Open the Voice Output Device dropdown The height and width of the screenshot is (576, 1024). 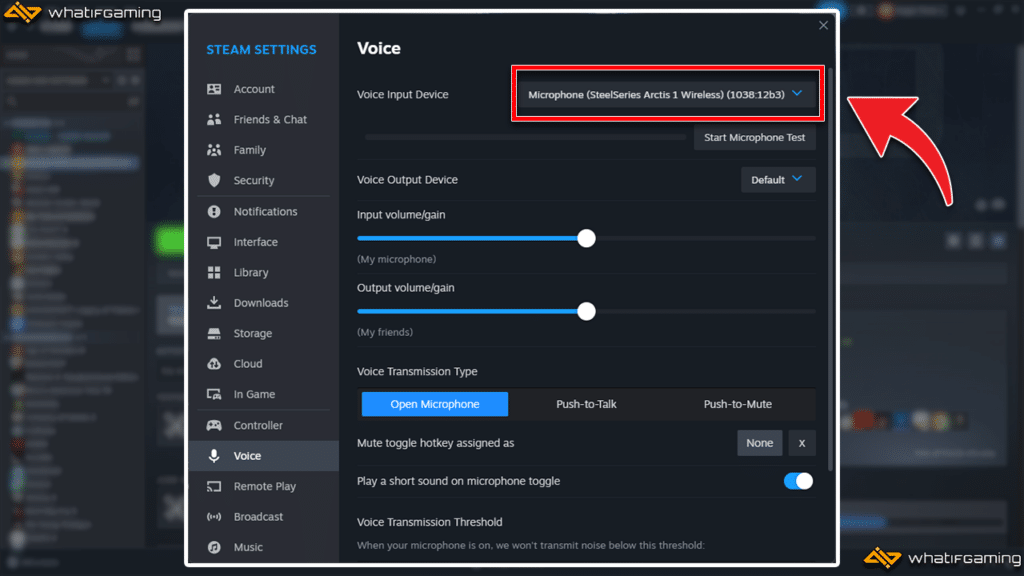point(778,180)
